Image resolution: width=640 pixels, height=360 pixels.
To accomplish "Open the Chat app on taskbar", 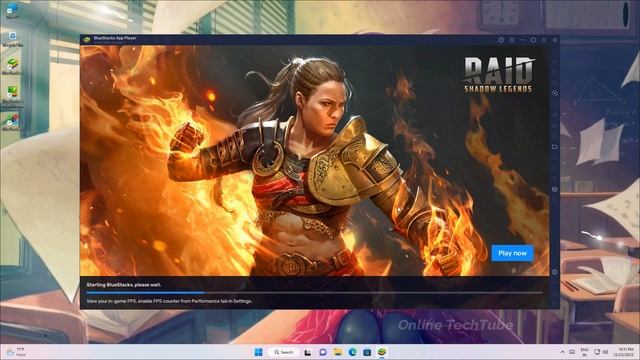I will coord(323,352).
